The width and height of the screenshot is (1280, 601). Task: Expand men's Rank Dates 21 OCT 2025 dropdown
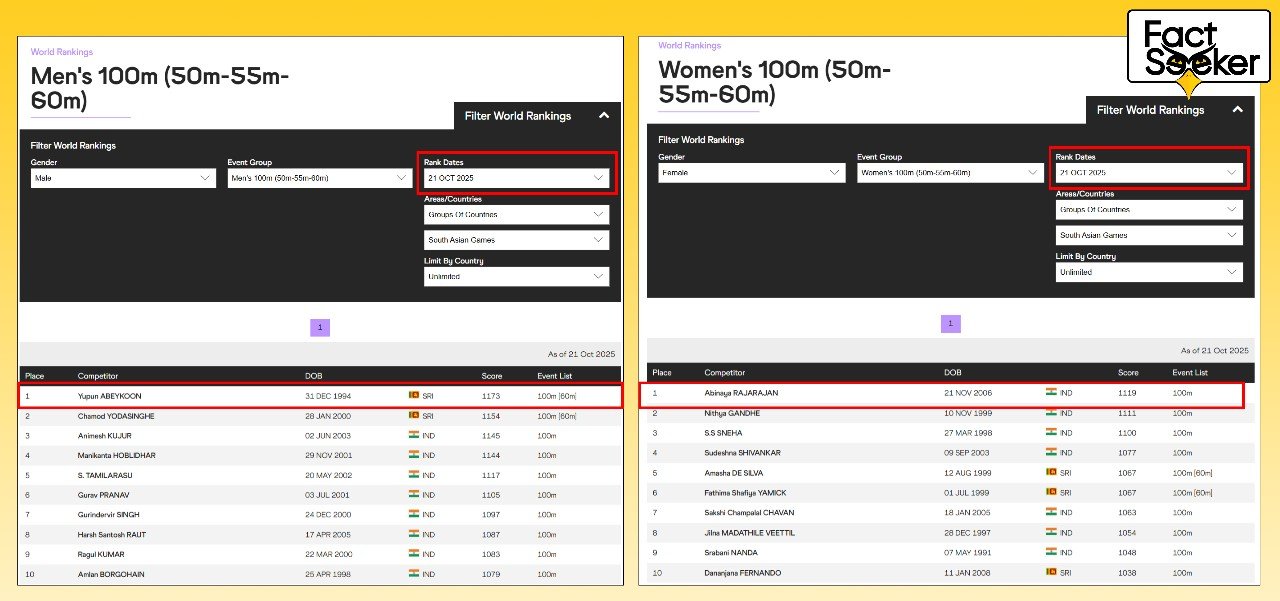(x=516, y=178)
